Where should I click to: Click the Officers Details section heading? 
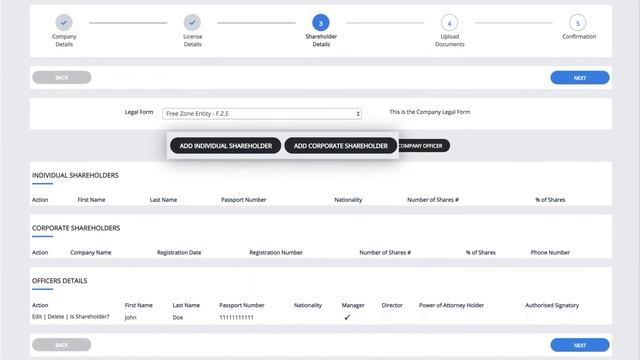pyautogui.click(x=60, y=280)
